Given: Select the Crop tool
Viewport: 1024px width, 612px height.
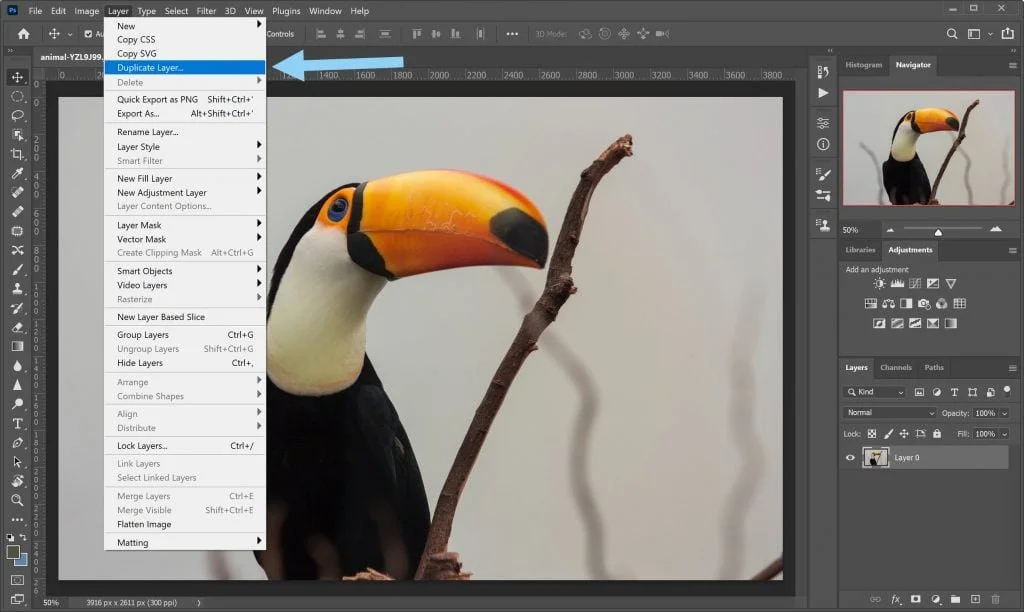Looking at the screenshot, I should click(17, 155).
